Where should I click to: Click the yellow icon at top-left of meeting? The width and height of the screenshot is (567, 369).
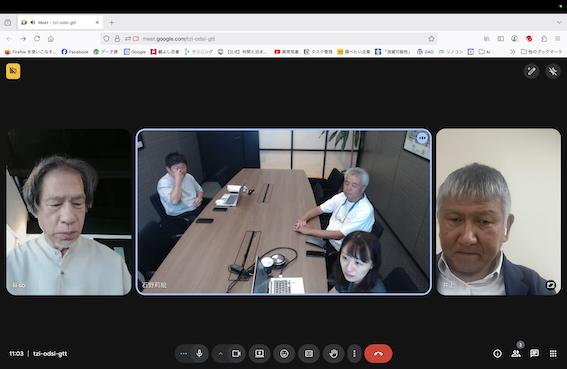tap(13, 71)
